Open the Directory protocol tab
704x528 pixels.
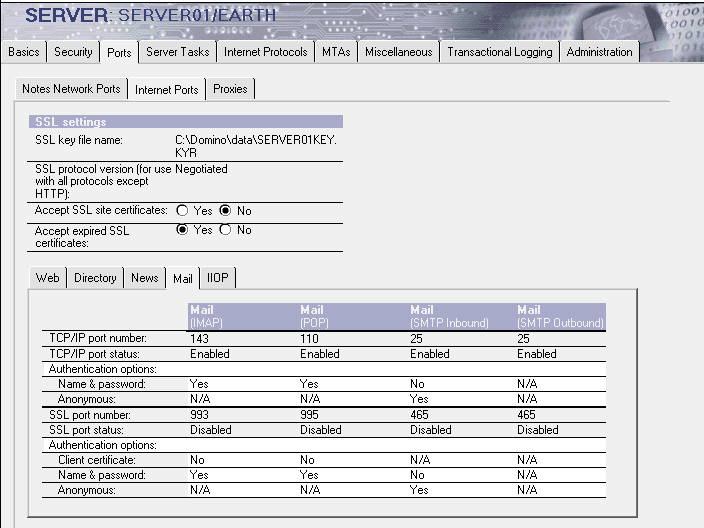[95, 278]
